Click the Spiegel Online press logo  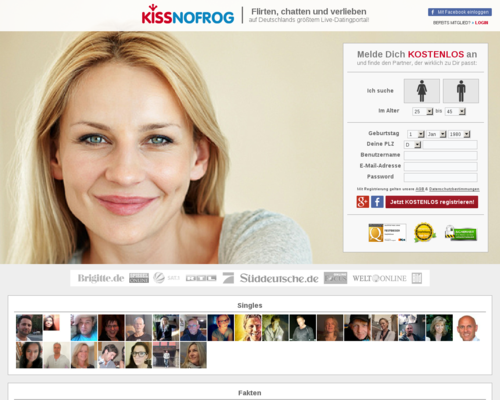pos(139,278)
